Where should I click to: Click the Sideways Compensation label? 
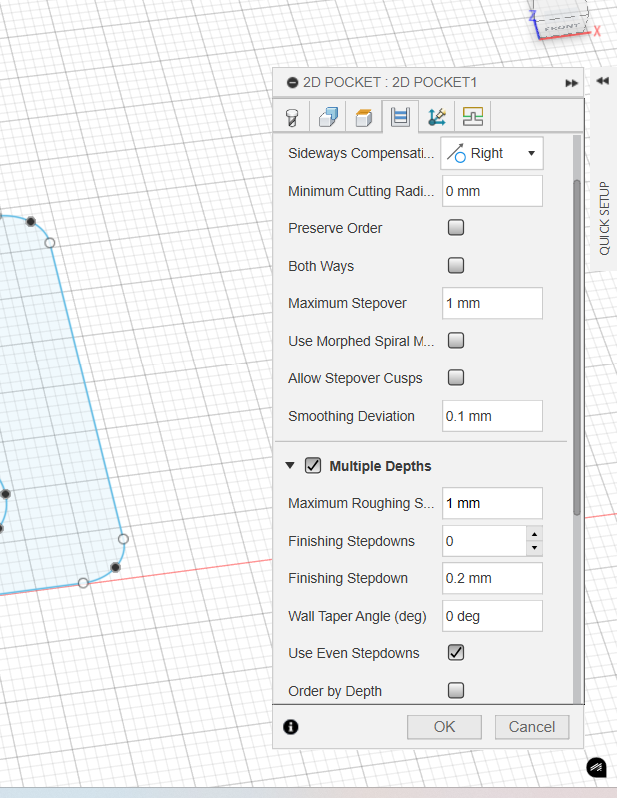[361, 153]
